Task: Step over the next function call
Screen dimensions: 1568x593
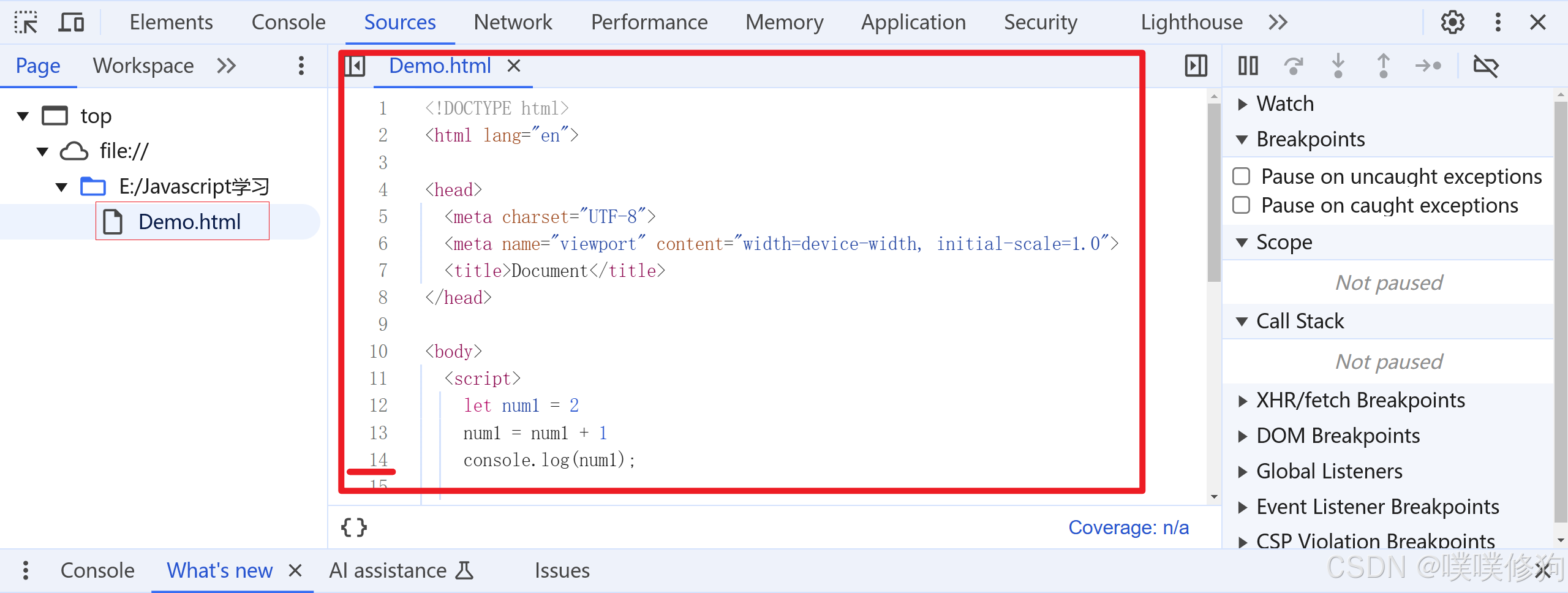Action: coord(1295,66)
